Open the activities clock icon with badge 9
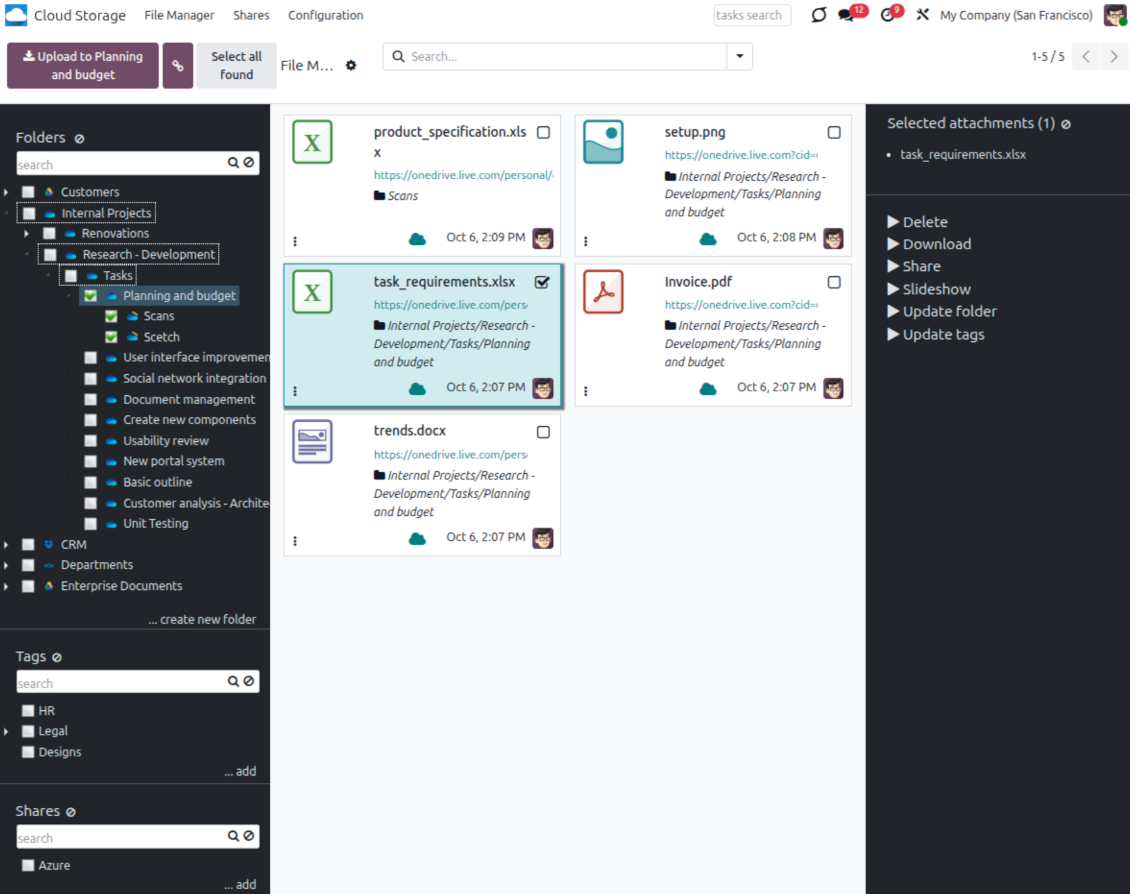Image resolution: width=1130 pixels, height=894 pixels. (x=887, y=16)
